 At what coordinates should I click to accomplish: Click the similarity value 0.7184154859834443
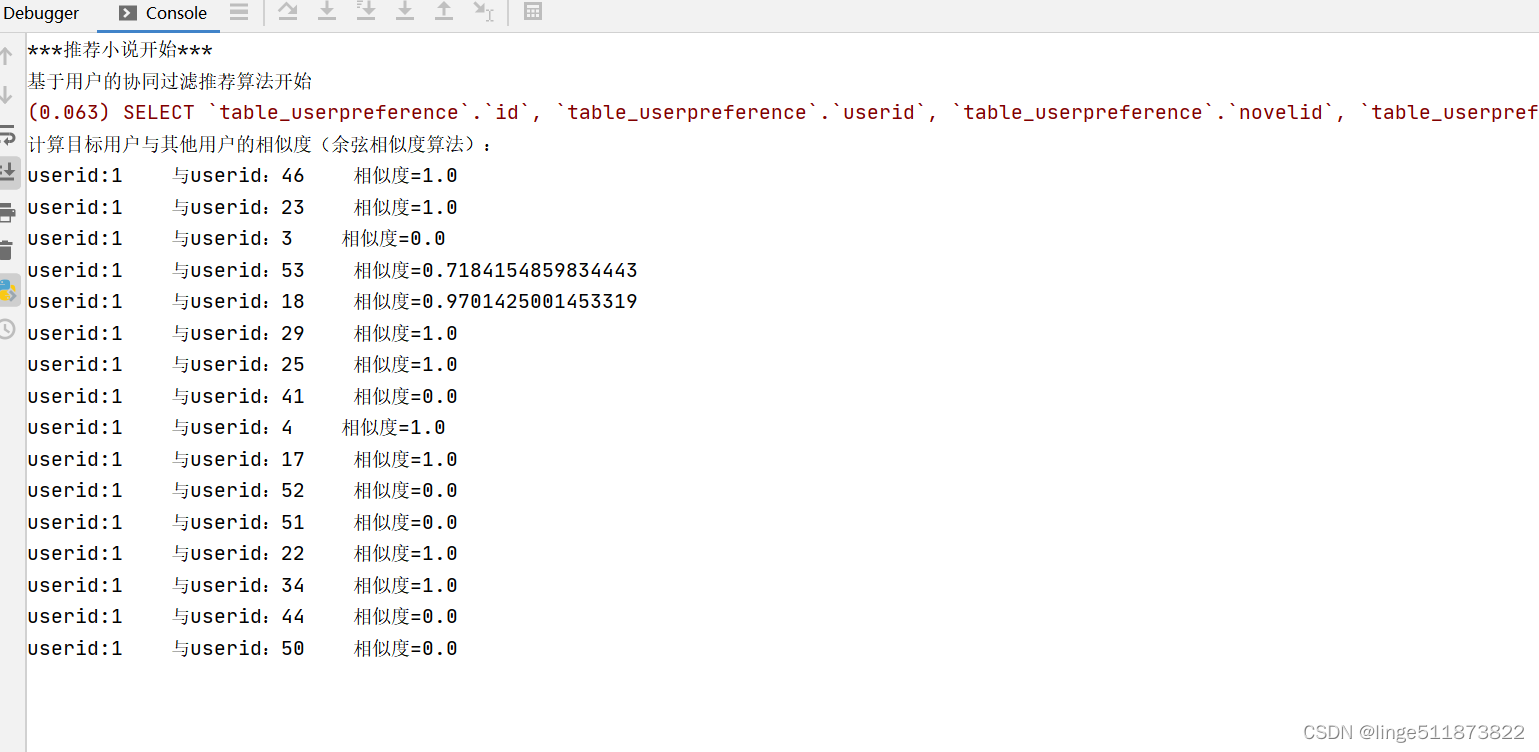click(530, 271)
